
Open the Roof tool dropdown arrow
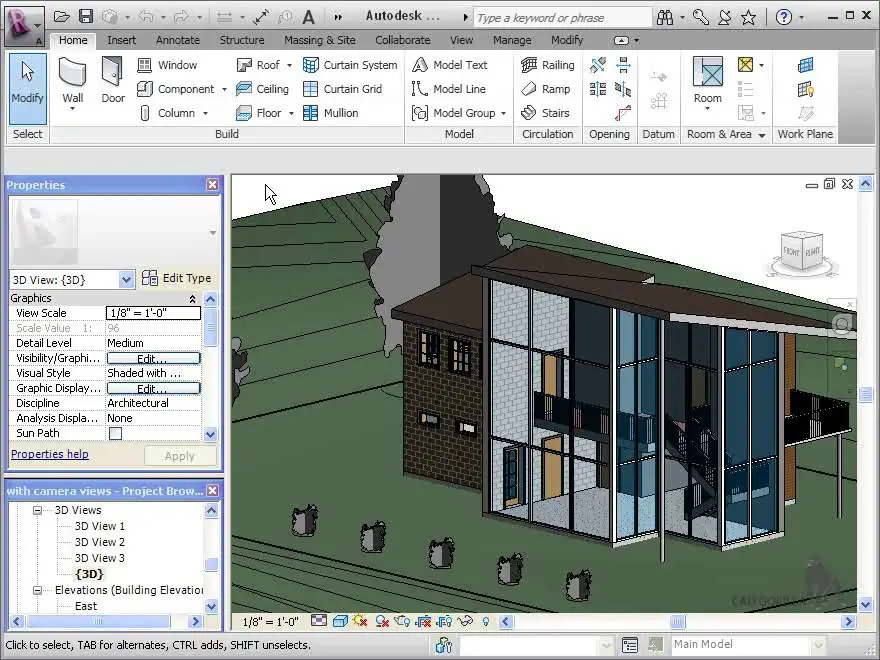tap(290, 65)
